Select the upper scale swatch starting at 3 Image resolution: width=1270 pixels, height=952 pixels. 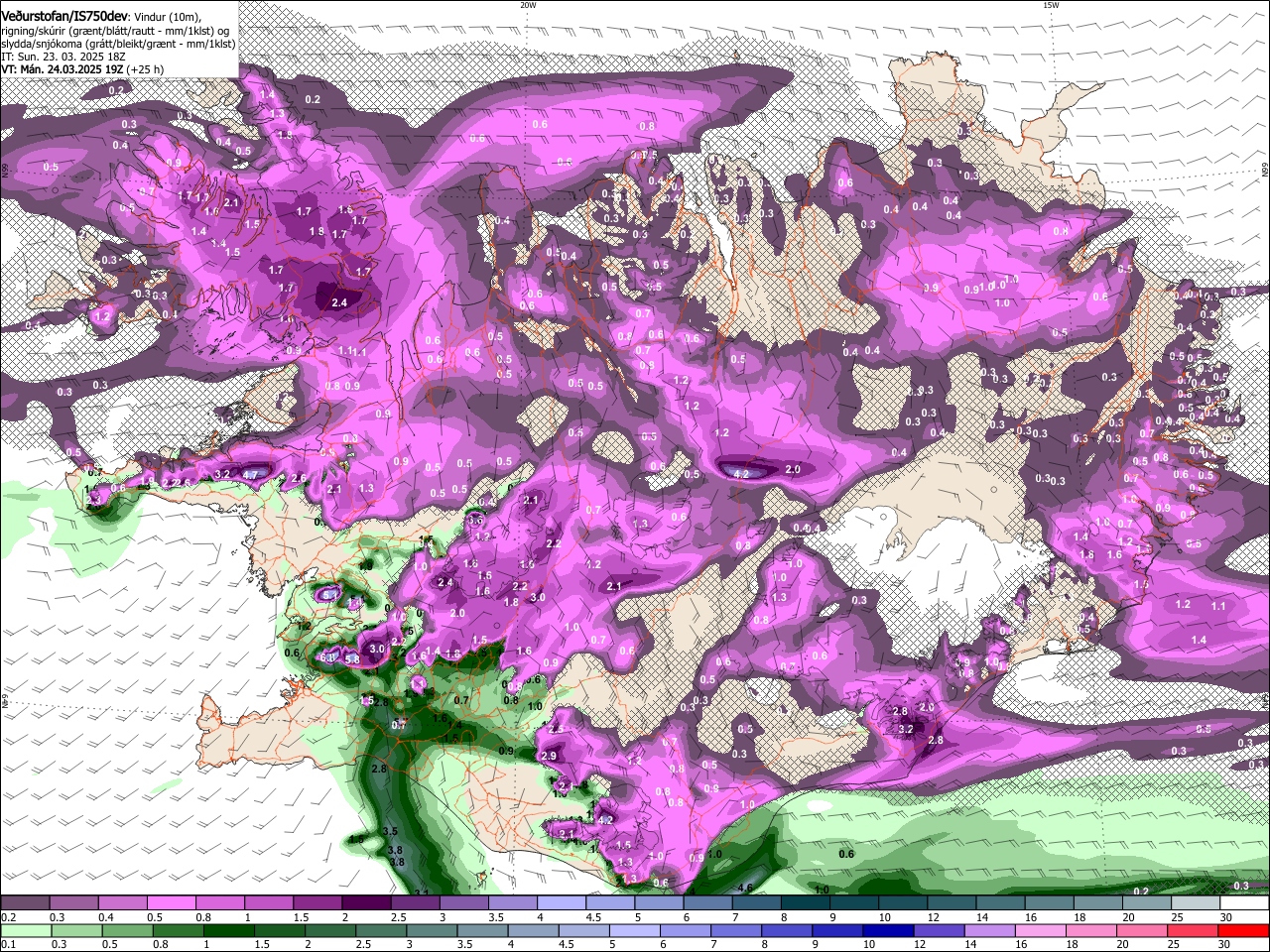pos(462,903)
